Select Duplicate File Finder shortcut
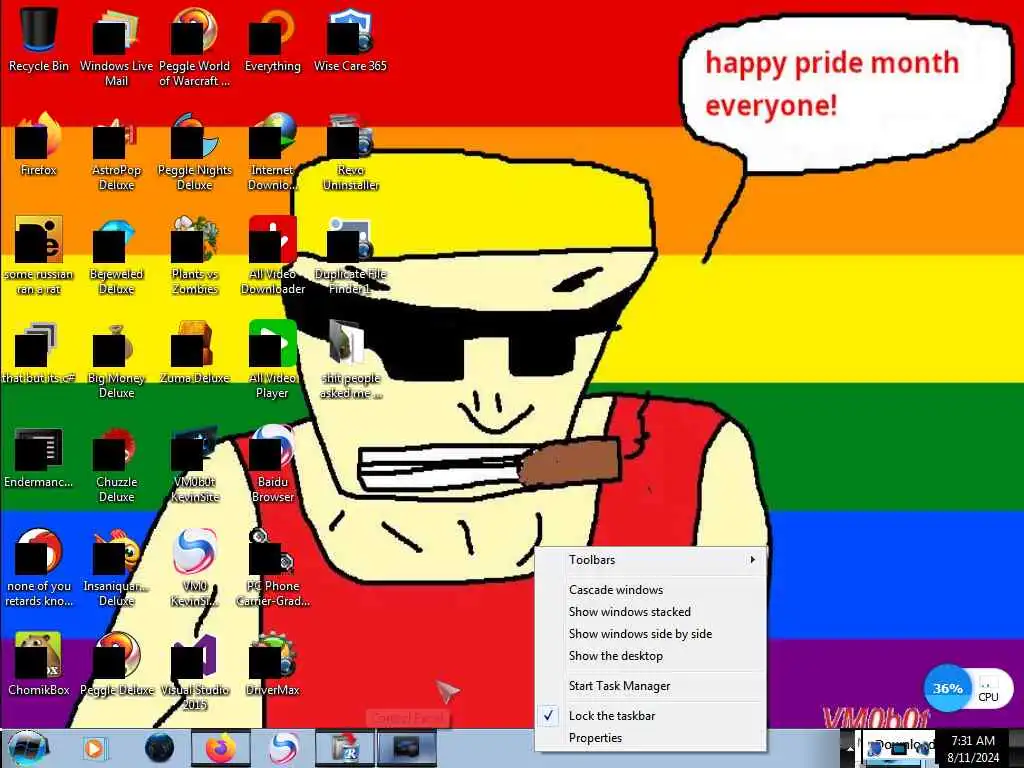This screenshot has height=768, width=1024. pyautogui.click(x=350, y=255)
